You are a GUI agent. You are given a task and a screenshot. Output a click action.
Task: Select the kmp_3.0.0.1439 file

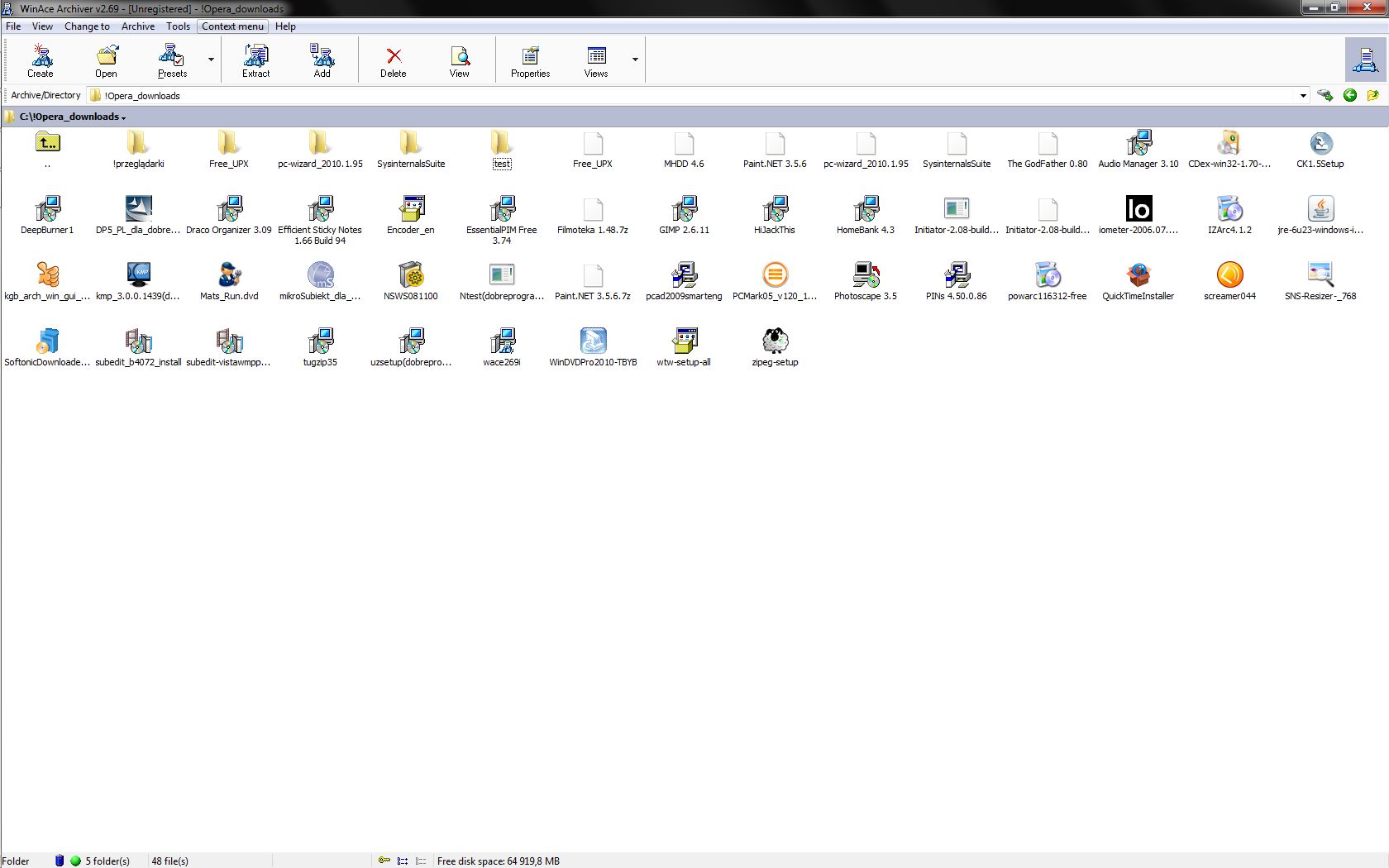(x=138, y=281)
